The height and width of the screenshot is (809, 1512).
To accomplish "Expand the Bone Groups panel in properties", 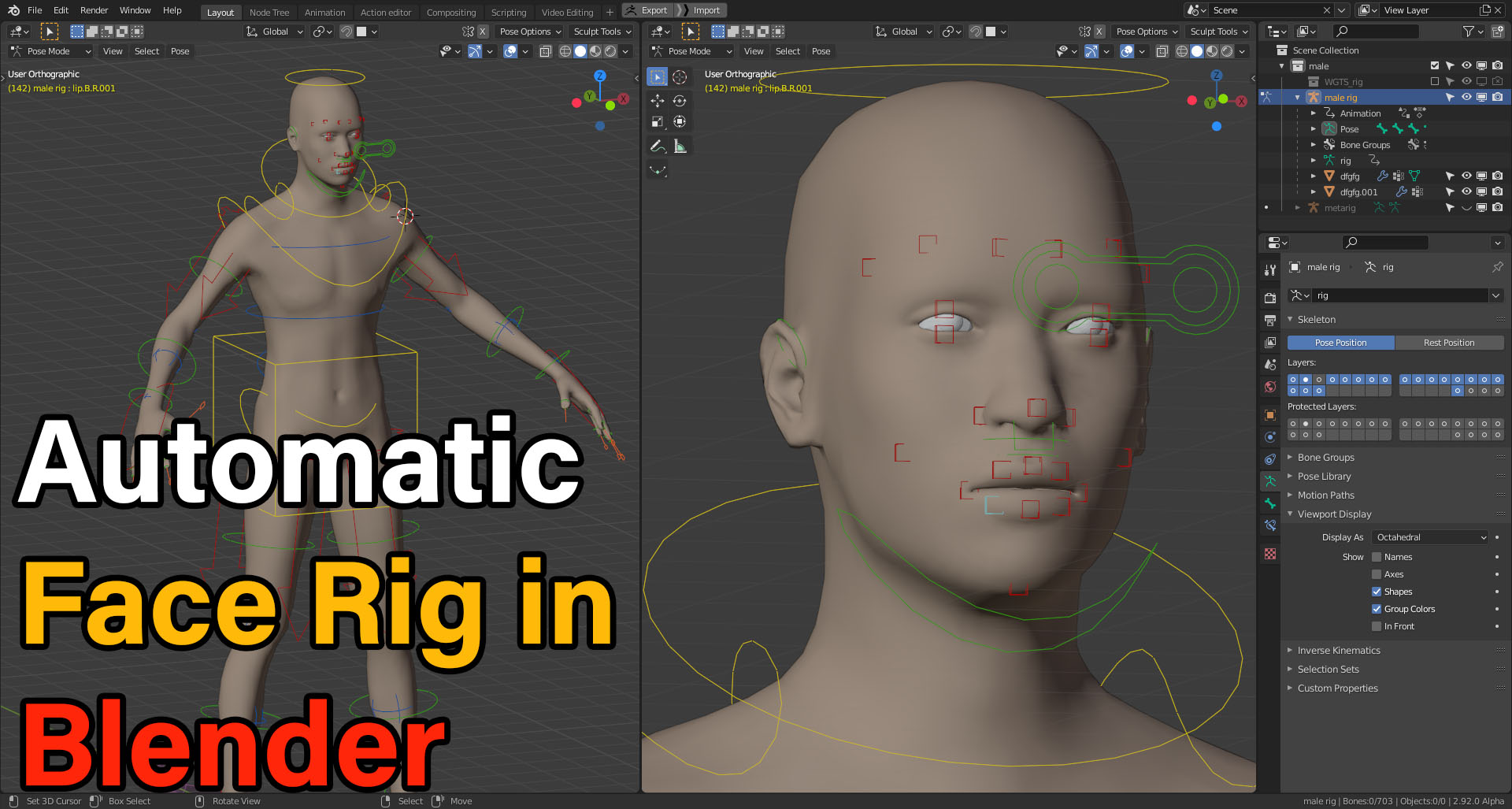I will 1326,457.
